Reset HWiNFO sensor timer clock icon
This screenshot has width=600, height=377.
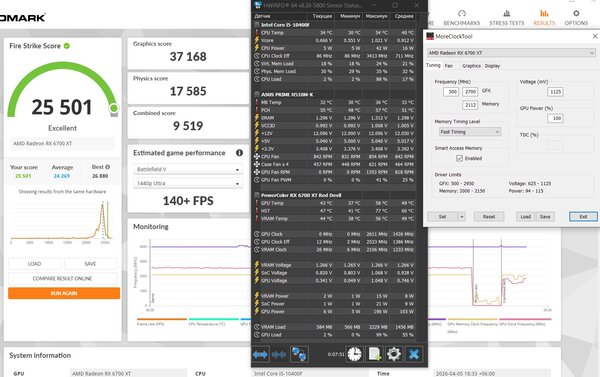tap(354, 354)
